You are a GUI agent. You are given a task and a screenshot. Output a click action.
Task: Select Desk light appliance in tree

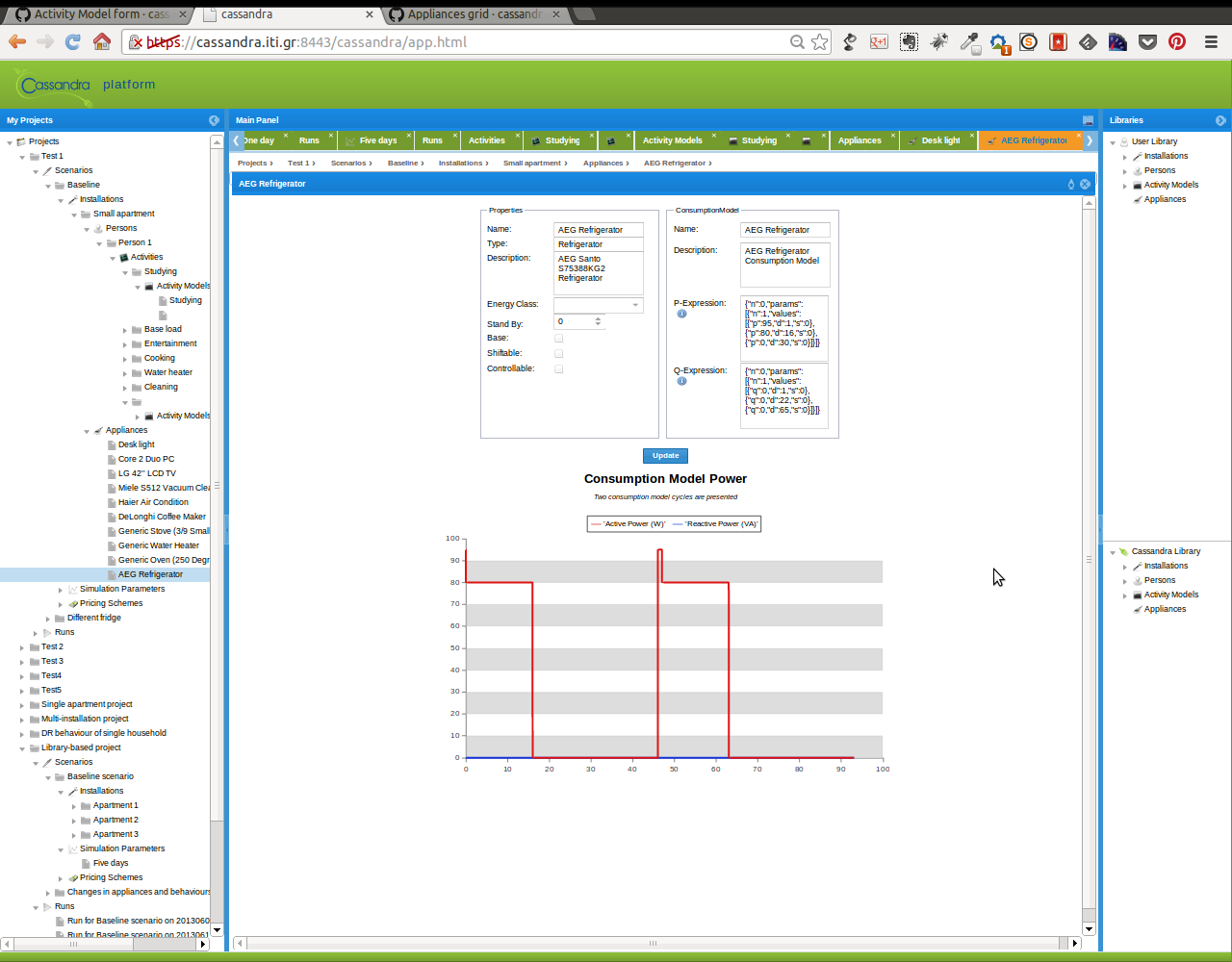[136, 444]
